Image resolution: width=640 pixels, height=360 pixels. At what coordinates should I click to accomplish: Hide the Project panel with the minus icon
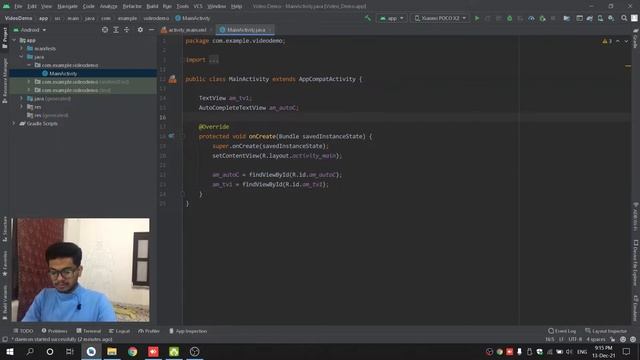[151, 30]
